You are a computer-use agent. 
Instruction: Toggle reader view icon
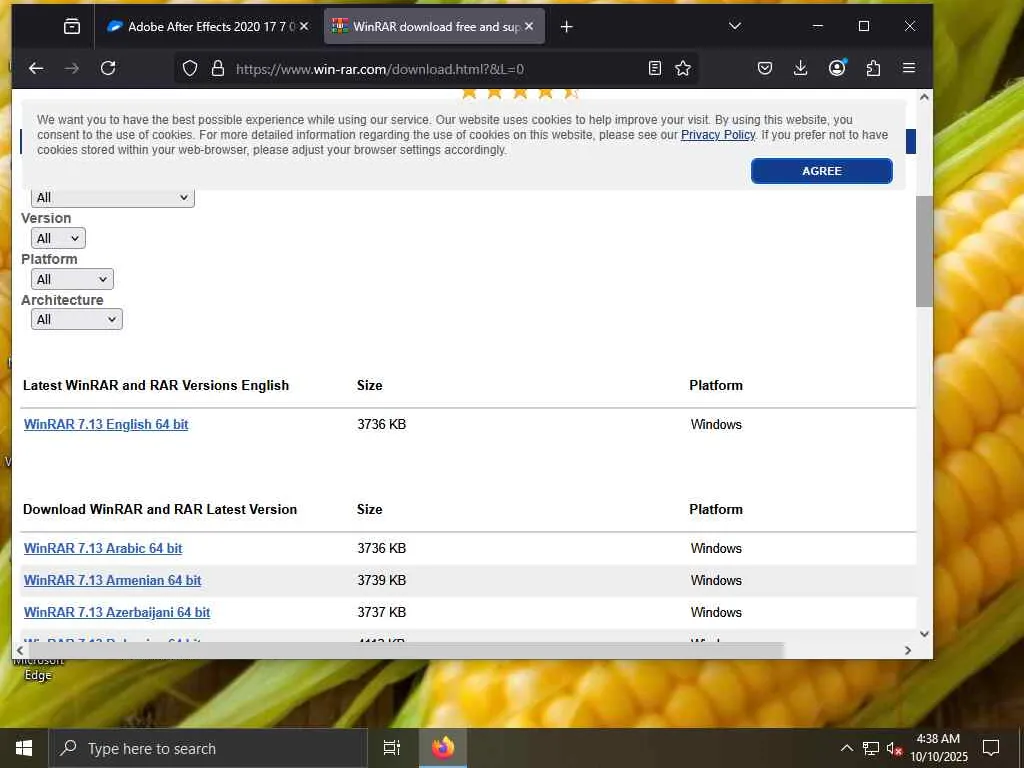pos(654,68)
